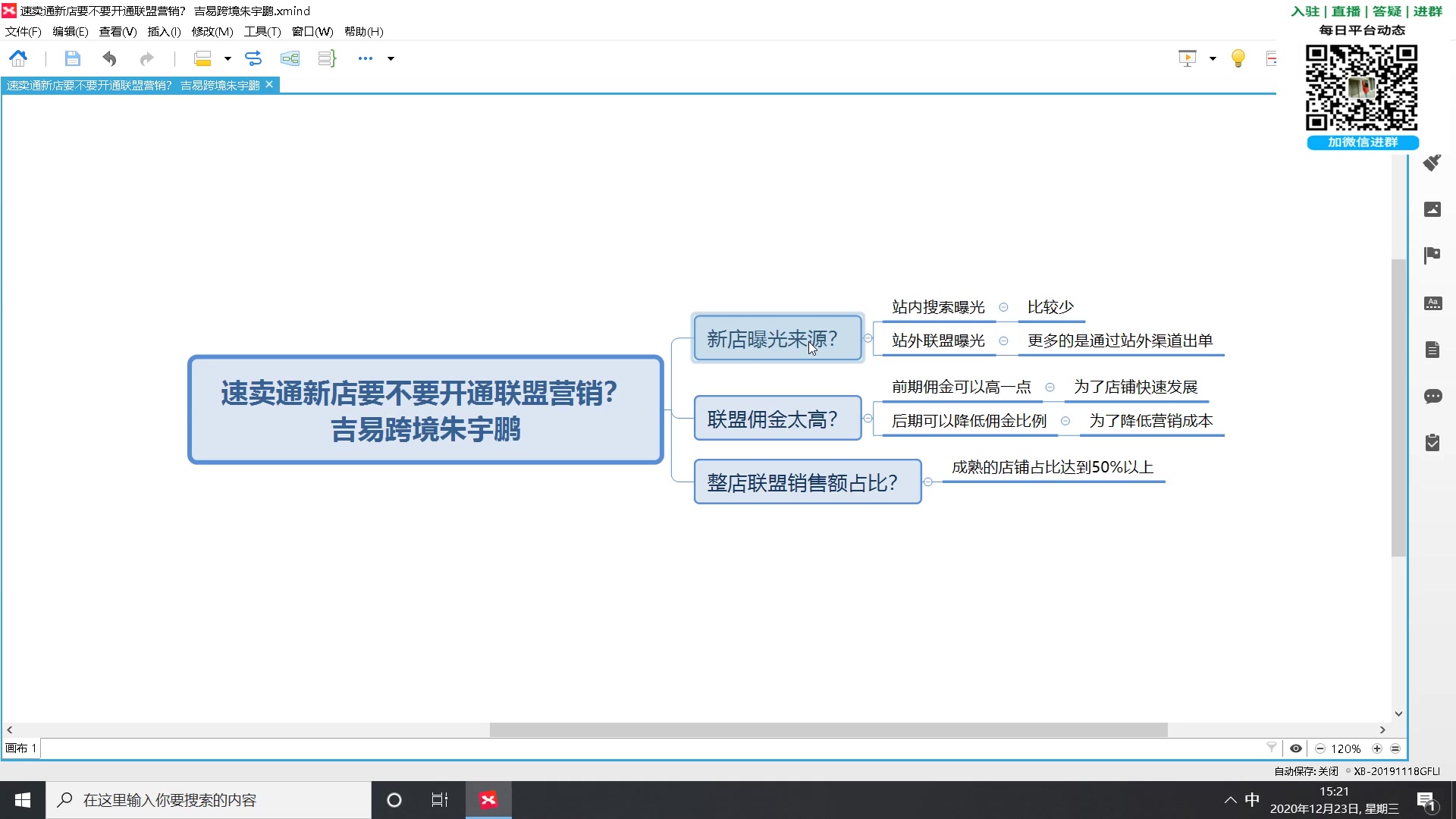Open the Windows Start menu
The width and height of the screenshot is (1456, 819).
point(23,800)
